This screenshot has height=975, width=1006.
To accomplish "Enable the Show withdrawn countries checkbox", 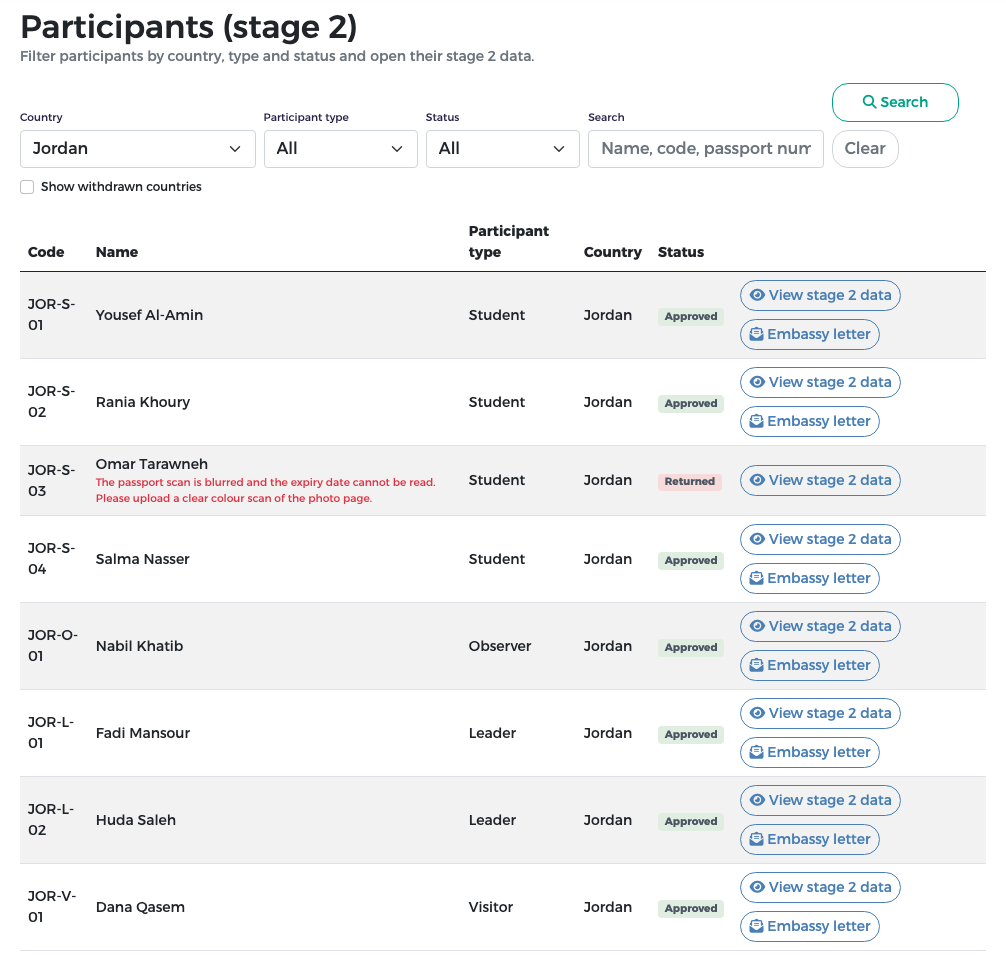I will coord(27,187).
